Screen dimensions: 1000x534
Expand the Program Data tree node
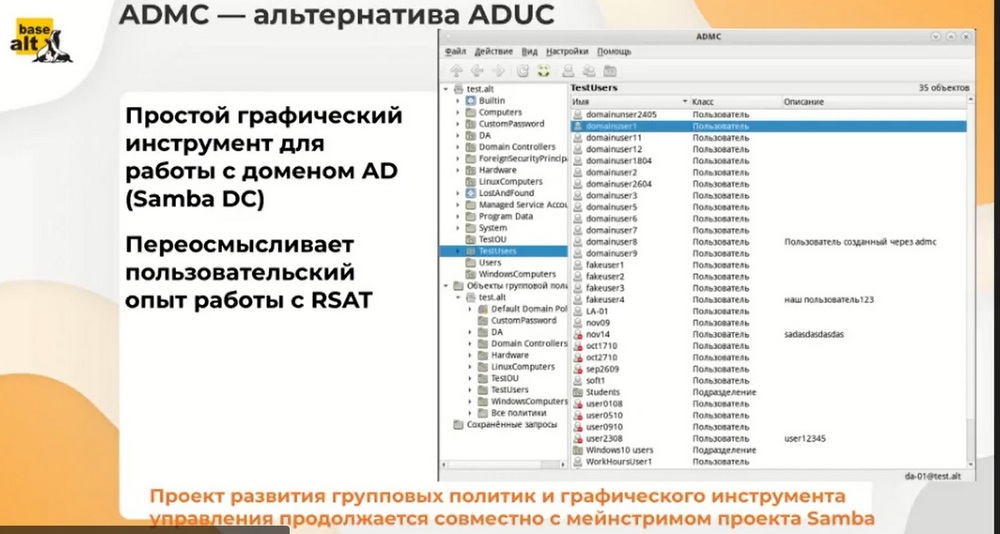458,216
